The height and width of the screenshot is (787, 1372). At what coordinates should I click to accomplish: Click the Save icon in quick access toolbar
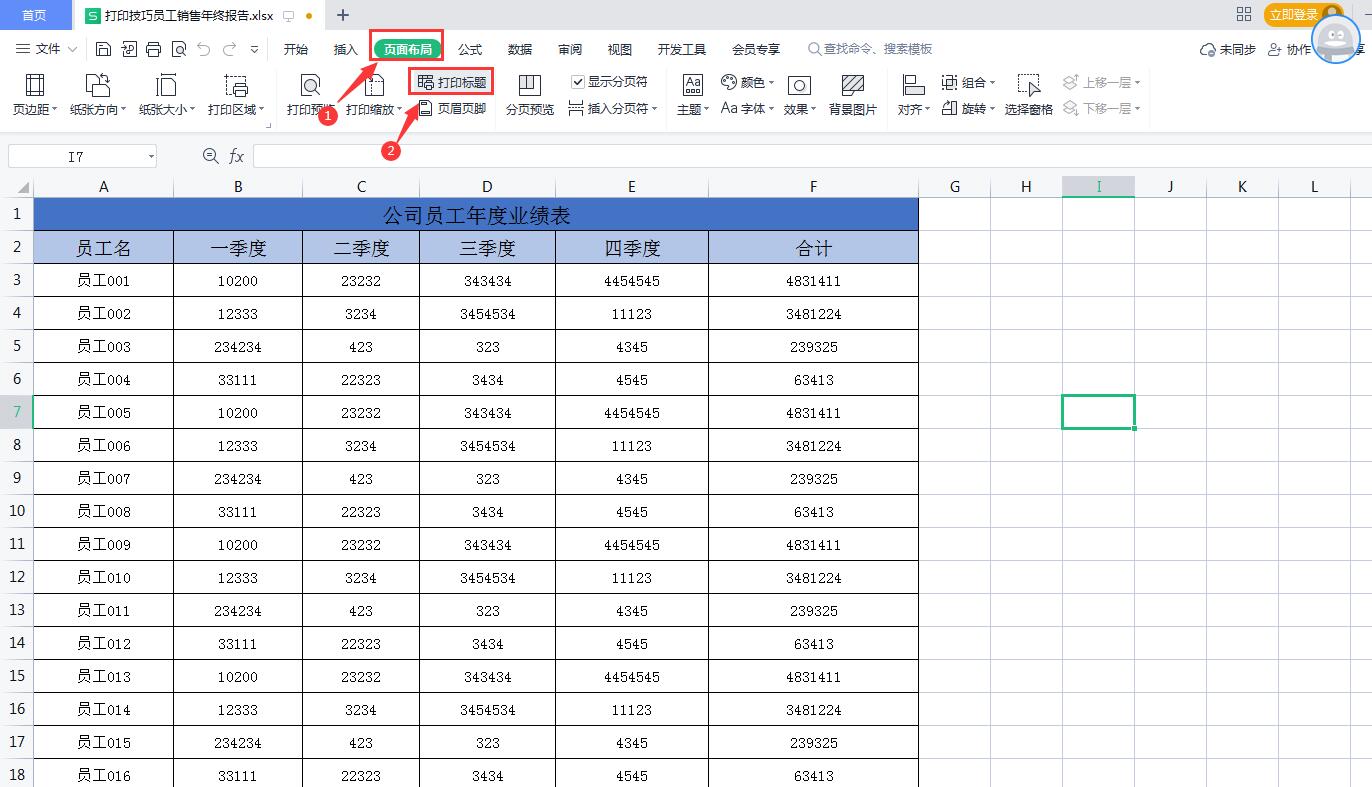tap(104, 49)
